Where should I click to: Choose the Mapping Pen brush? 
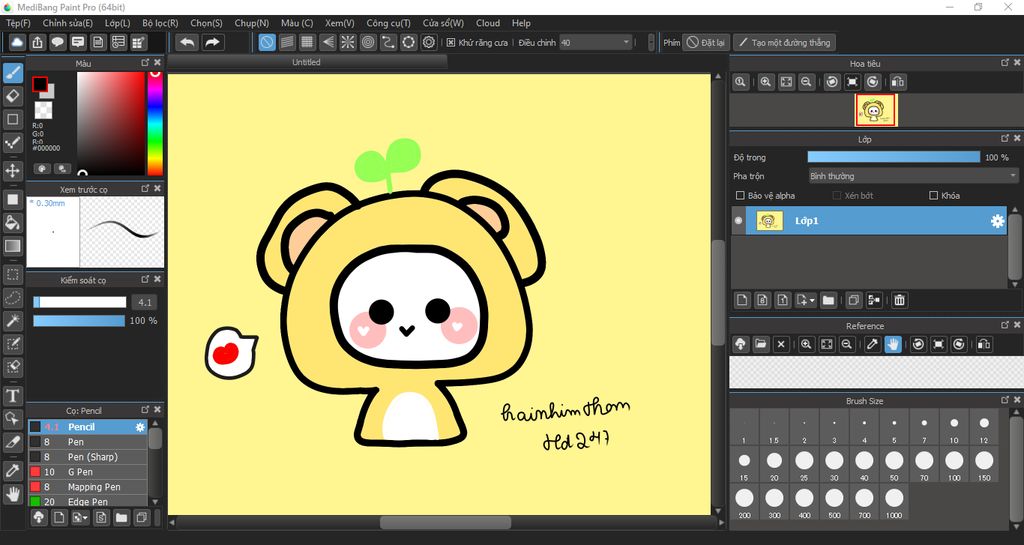pyautogui.click(x=88, y=487)
